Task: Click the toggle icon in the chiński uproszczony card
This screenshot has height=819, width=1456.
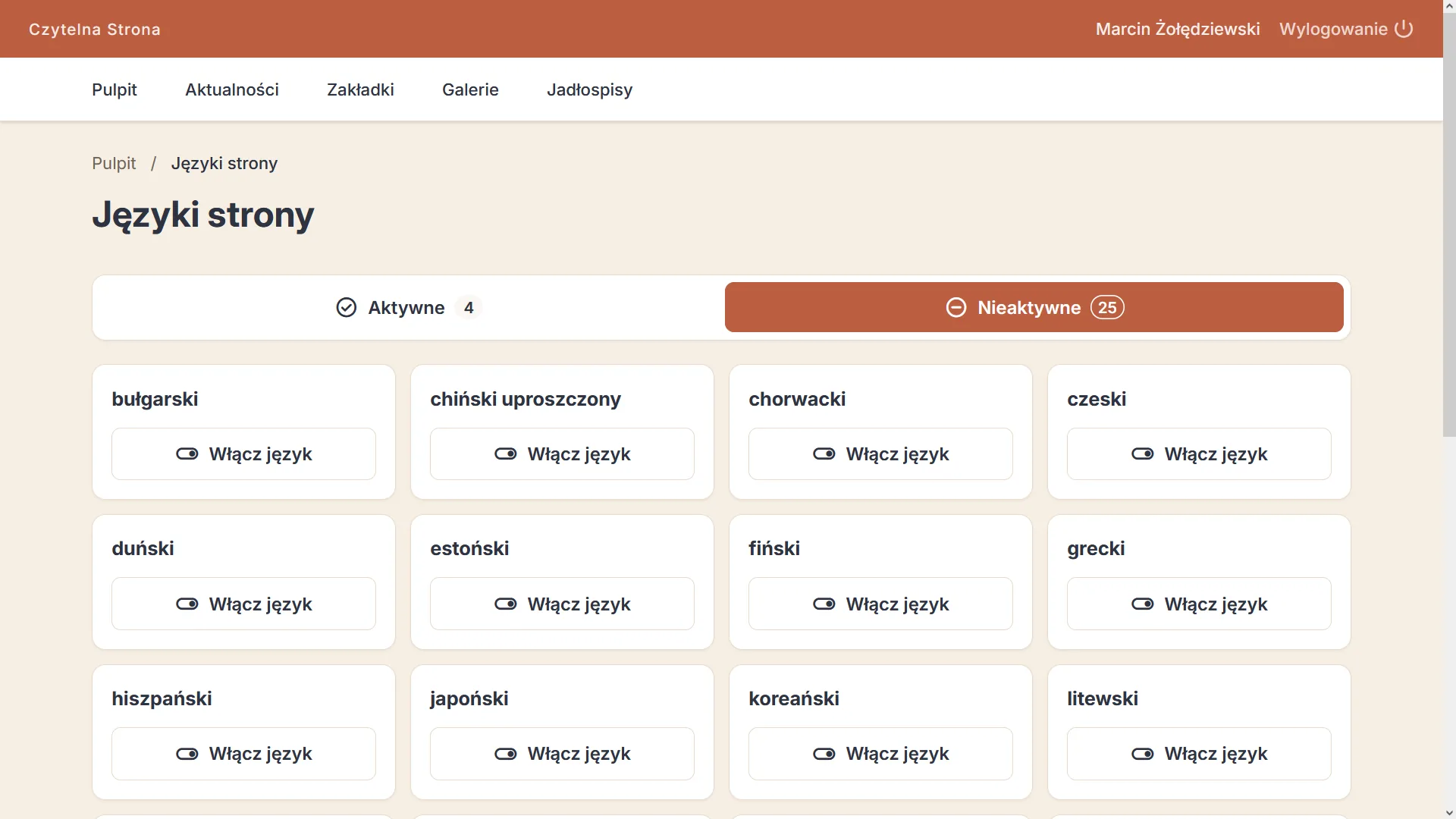Action: [x=506, y=453]
